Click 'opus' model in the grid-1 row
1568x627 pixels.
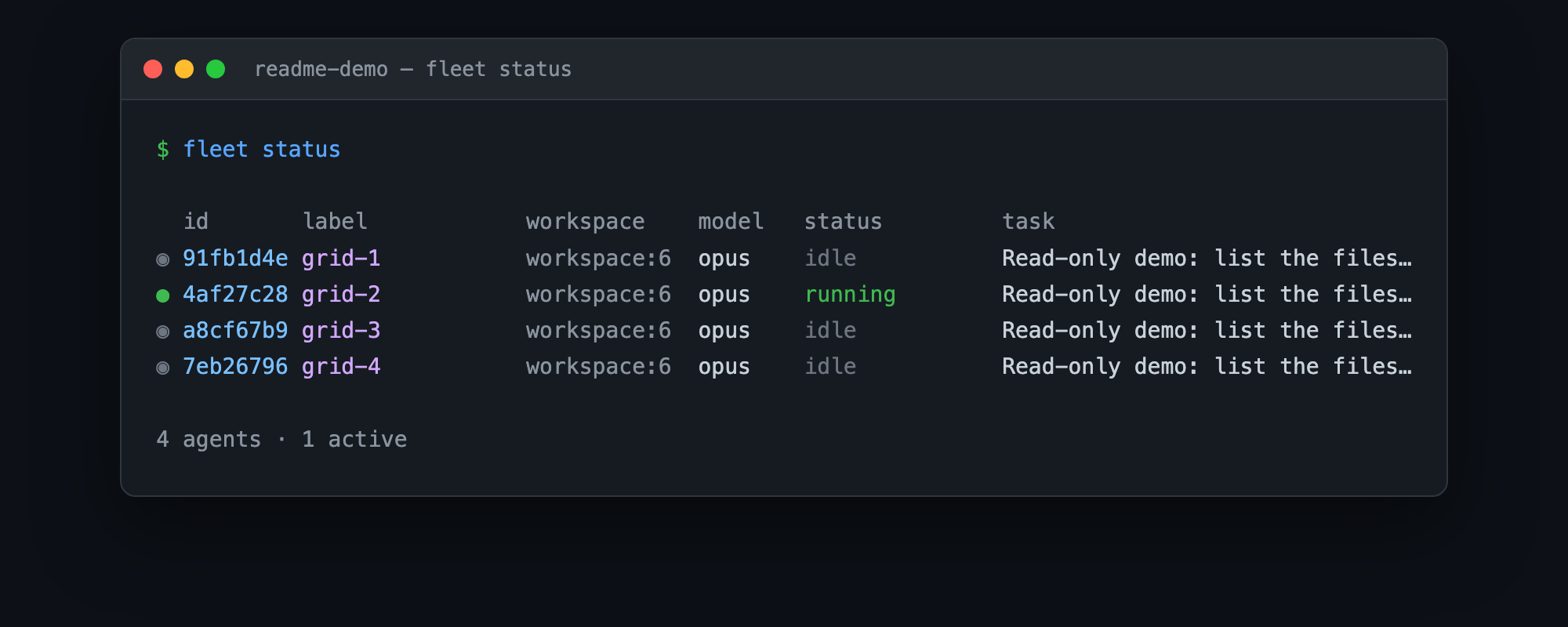pos(724,259)
